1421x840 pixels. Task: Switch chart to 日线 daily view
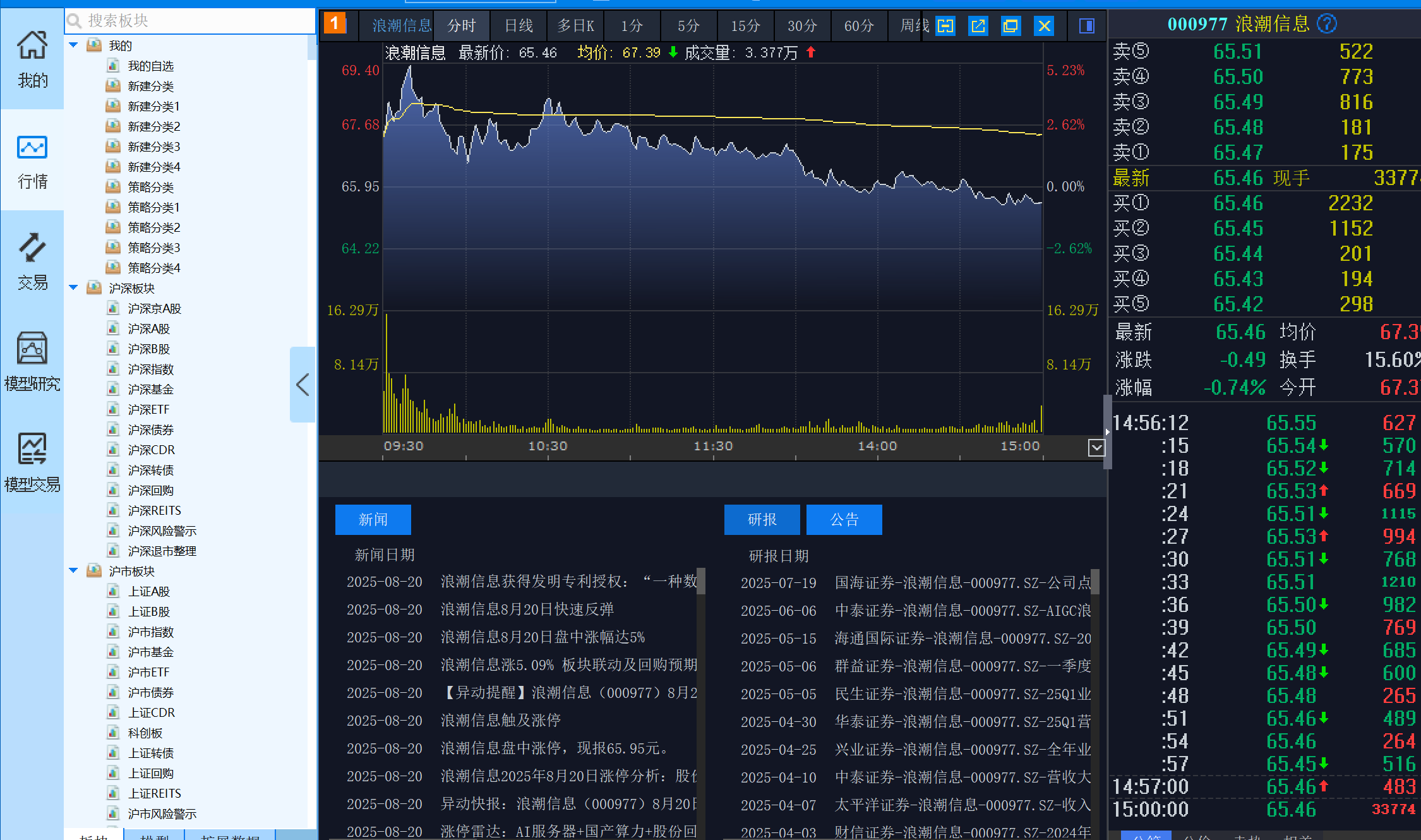519,26
